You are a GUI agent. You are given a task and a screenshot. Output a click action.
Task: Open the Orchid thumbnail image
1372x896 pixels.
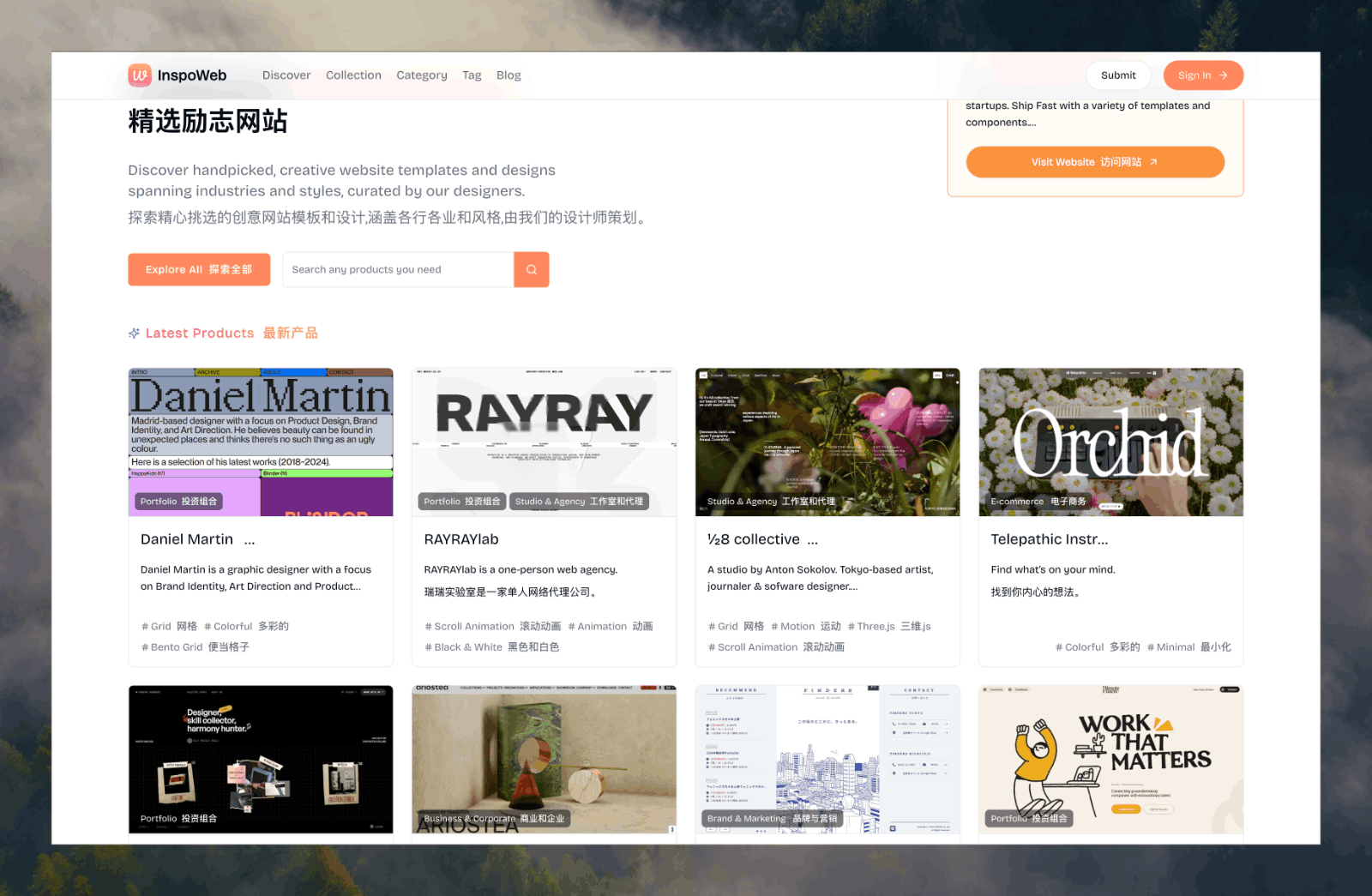click(1110, 442)
